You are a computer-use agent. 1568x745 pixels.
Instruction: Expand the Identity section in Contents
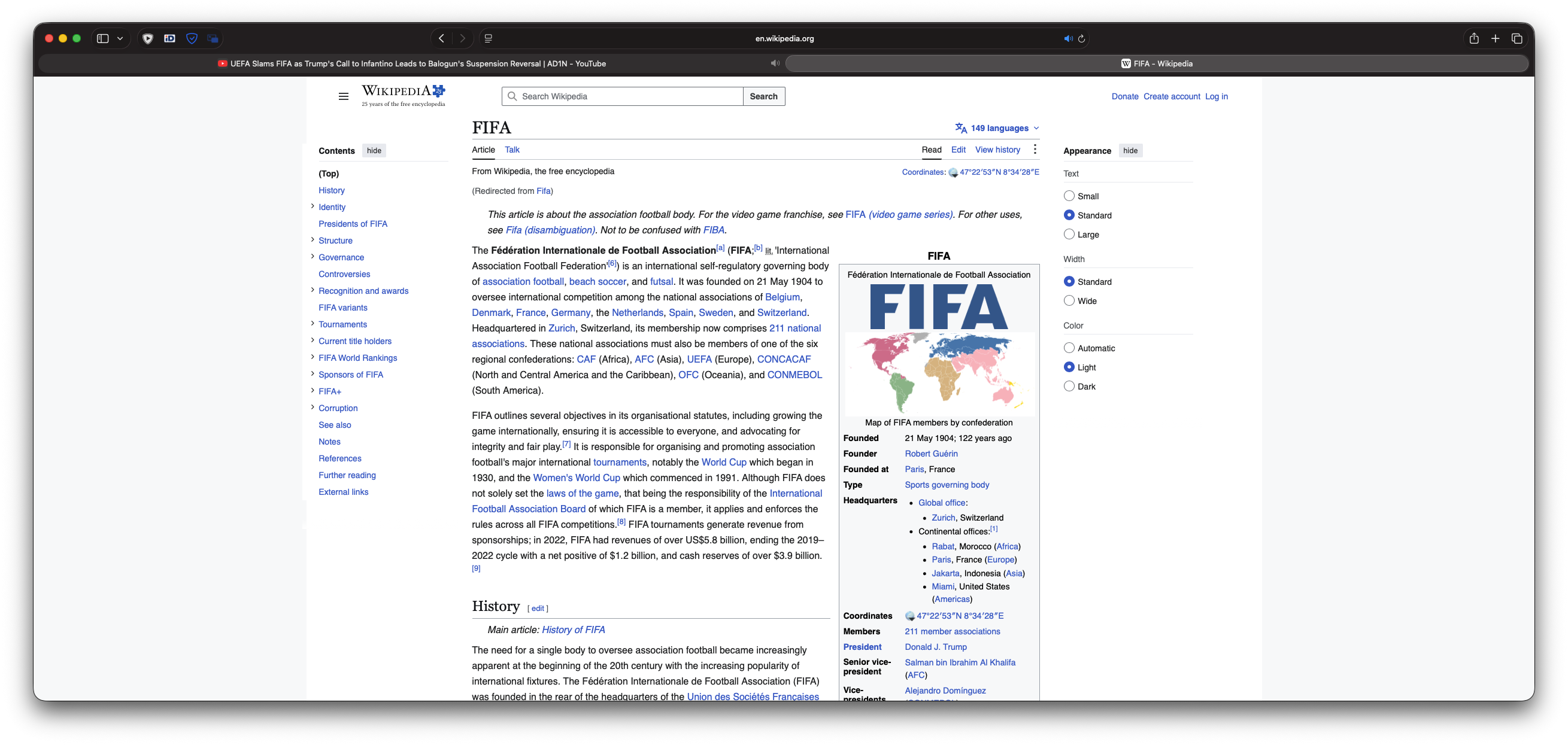[313, 207]
